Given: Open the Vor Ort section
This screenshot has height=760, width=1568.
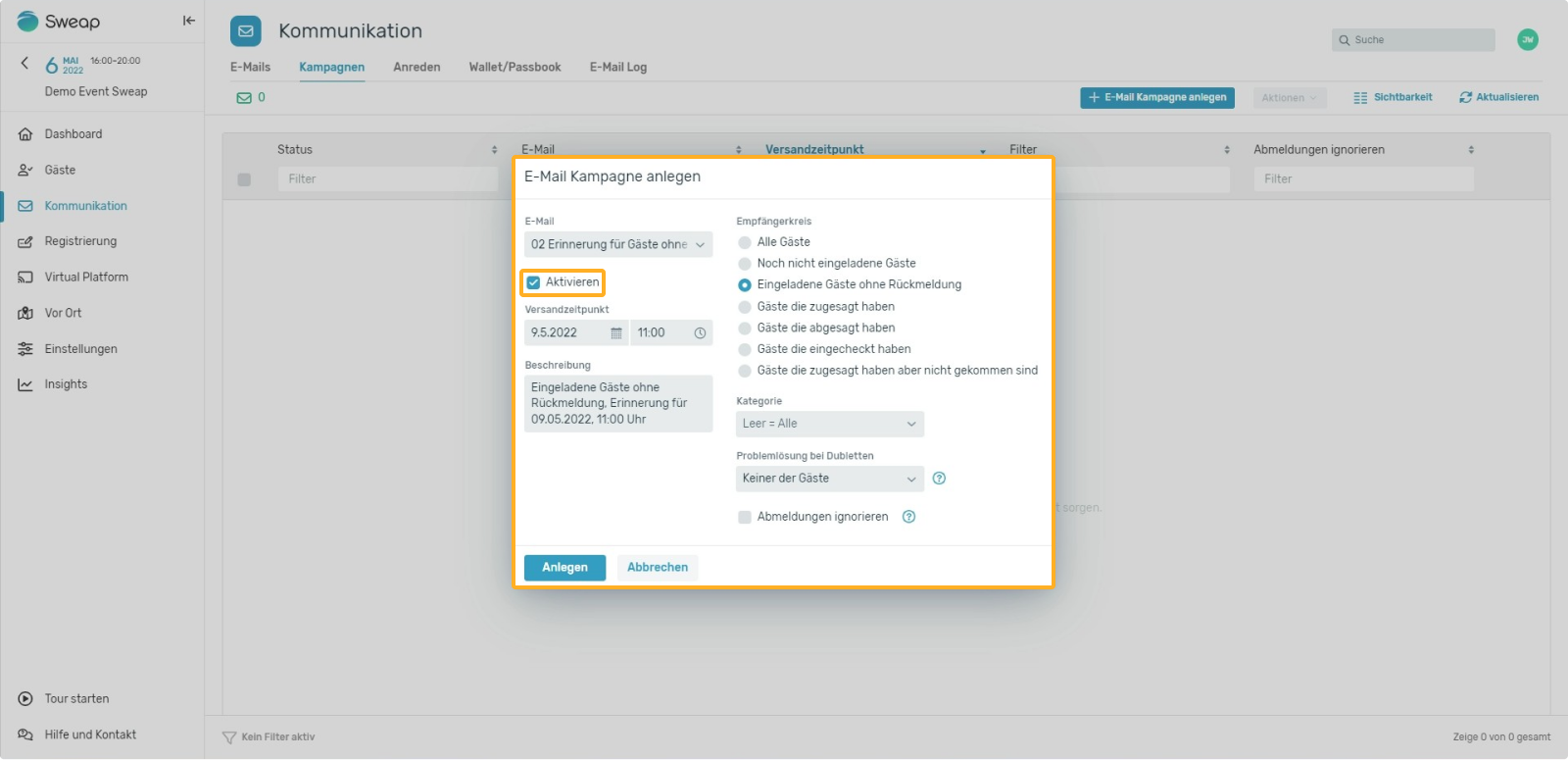Looking at the screenshot, I should pos(63,313).
